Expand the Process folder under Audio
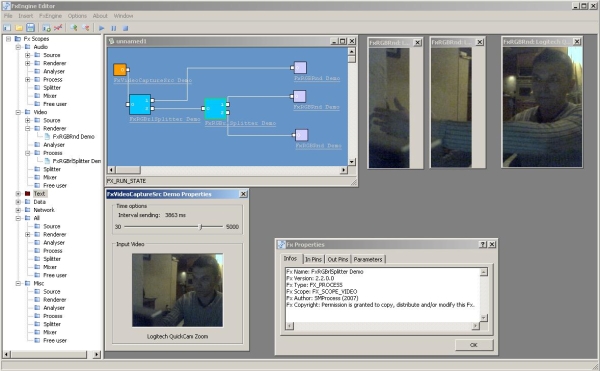 coord(28,80)
